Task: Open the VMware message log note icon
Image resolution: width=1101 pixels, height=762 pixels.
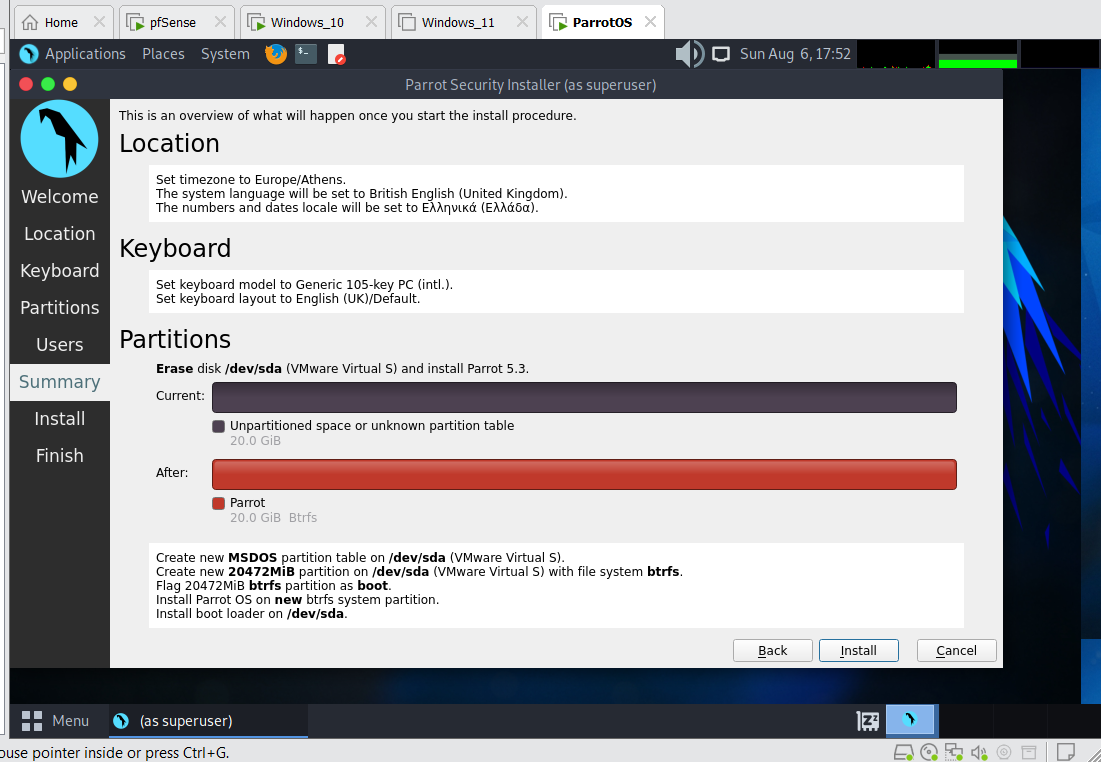Action: coord(1066,752)
